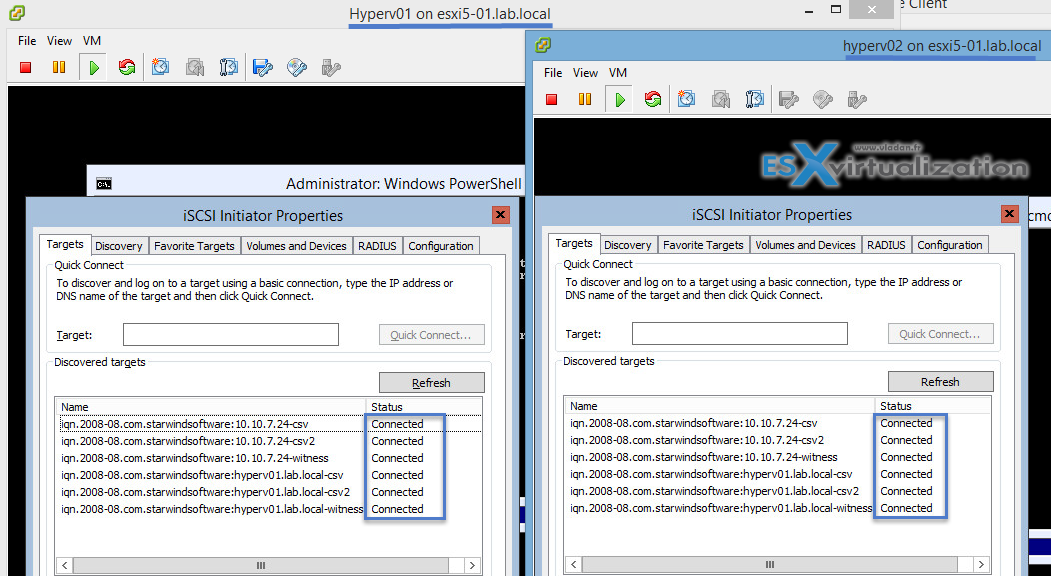Click Quick Connect button in right iSCSI dialog

[940, 333]
